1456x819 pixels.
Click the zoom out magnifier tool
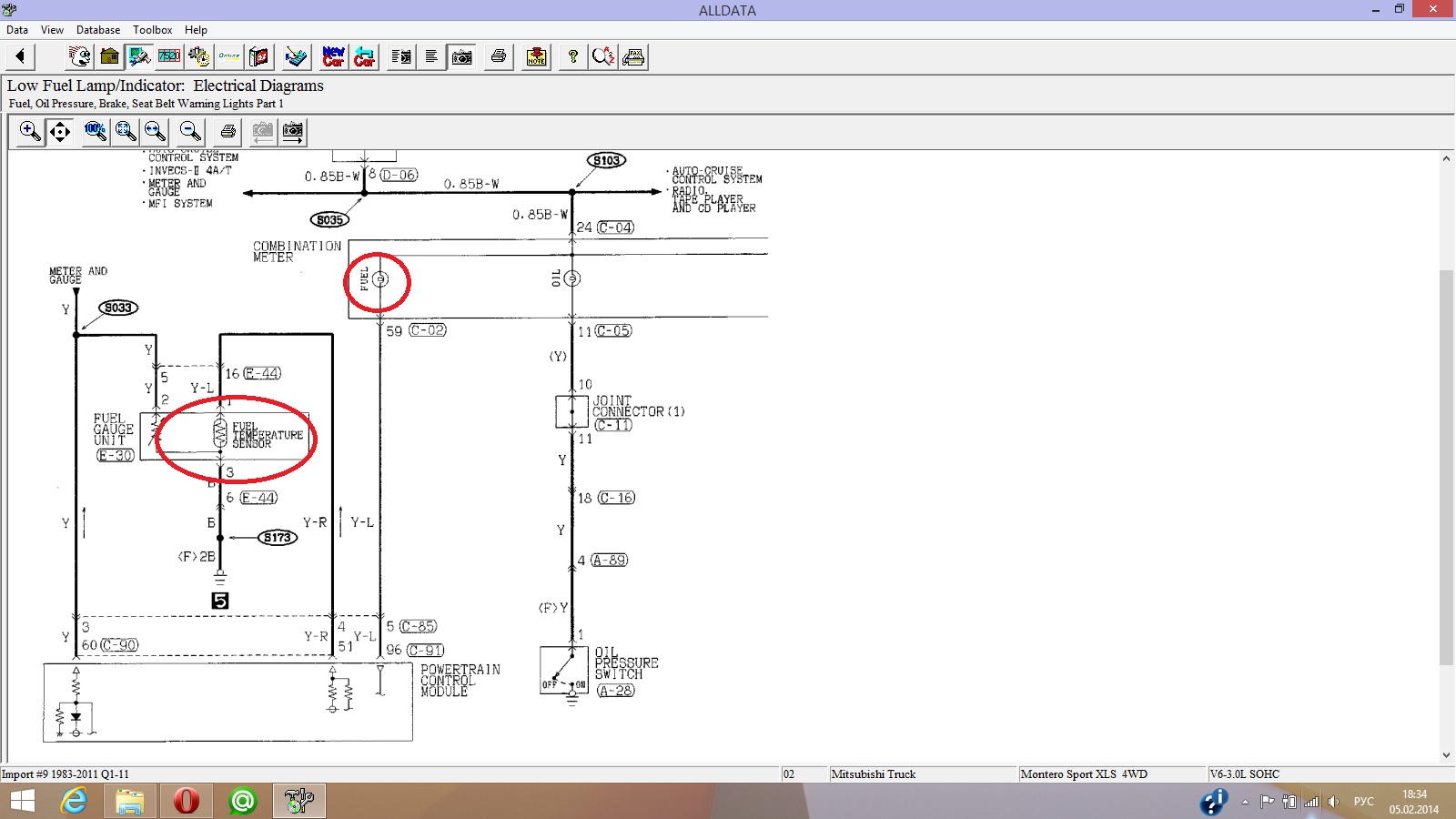point(189,132)
